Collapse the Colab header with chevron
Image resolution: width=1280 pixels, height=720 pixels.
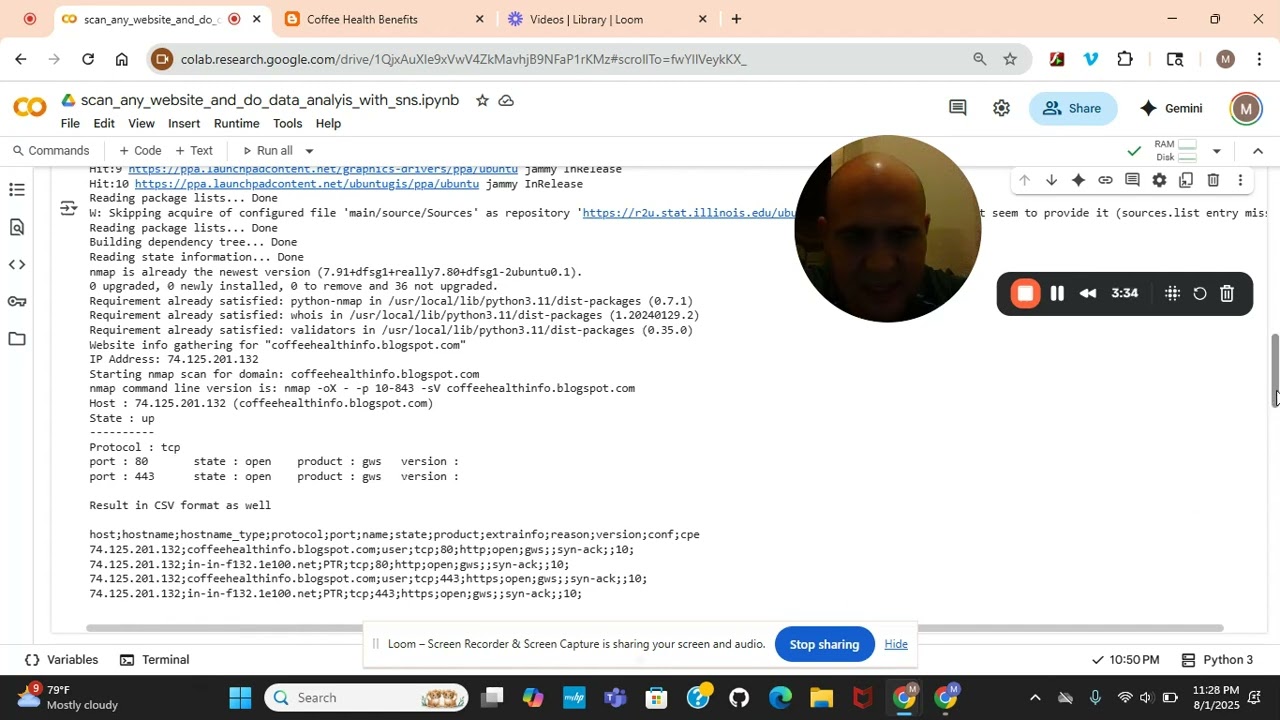pos(1258,151)
